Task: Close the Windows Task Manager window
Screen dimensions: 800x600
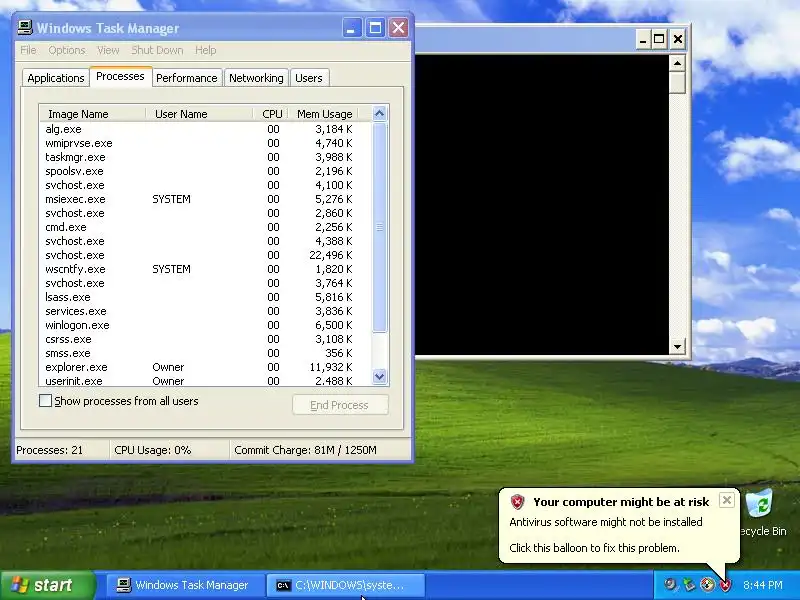Action: pyautogui.click(x=398, y=28)
